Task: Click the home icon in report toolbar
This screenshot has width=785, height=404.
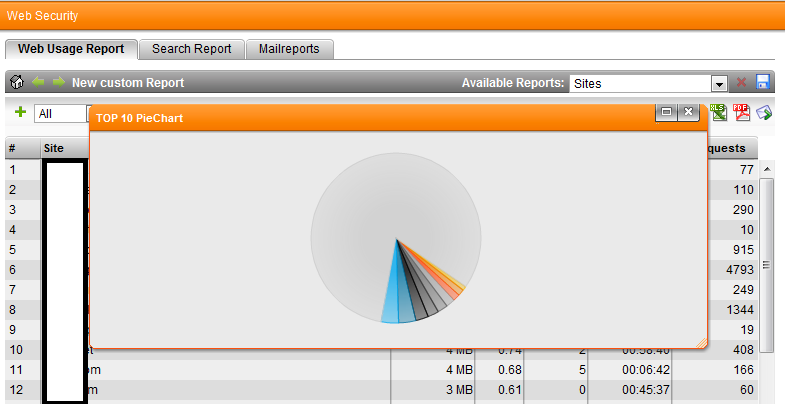Action: click(x=17, y=82)
